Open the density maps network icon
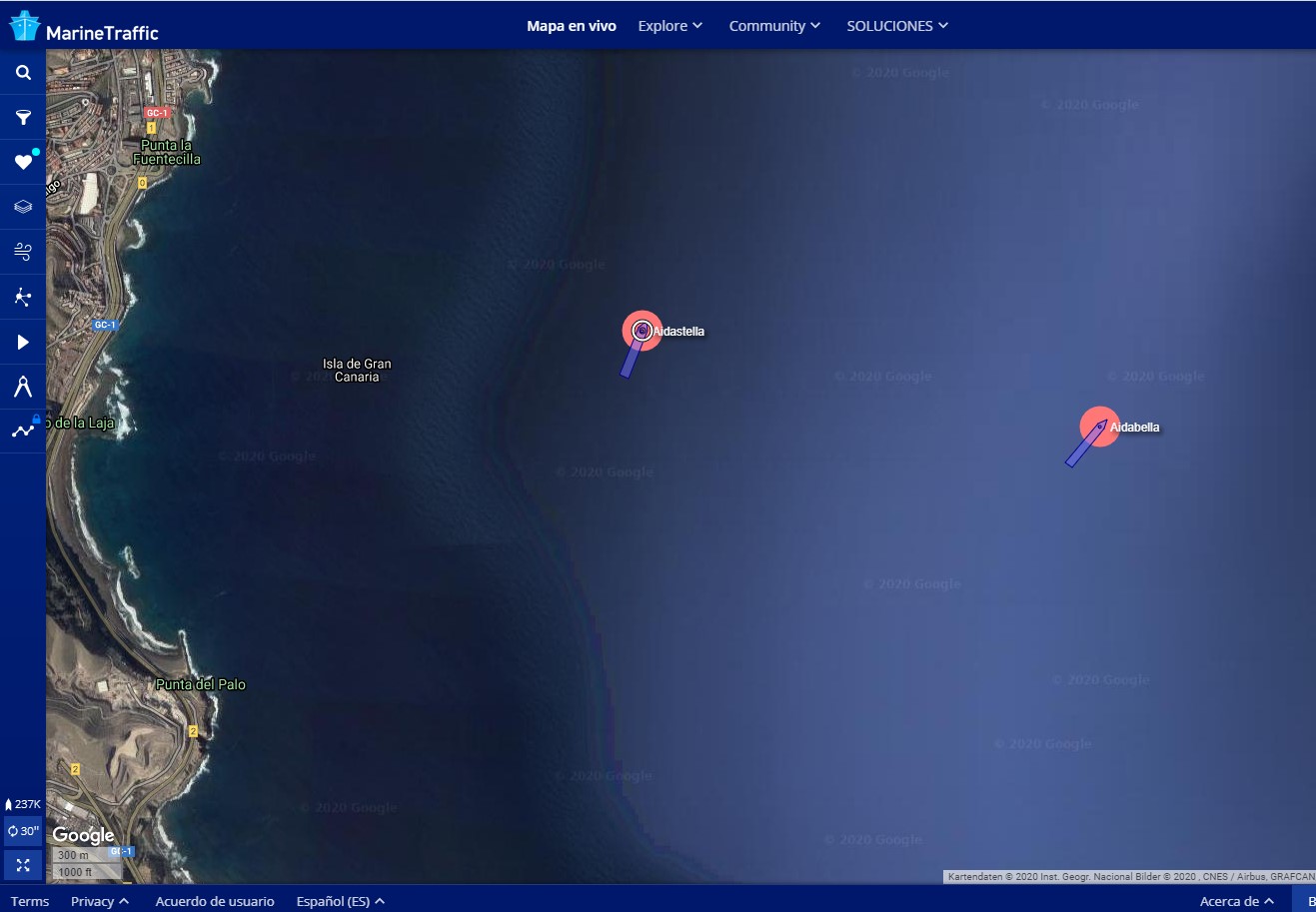 click(x=23, y=297)
